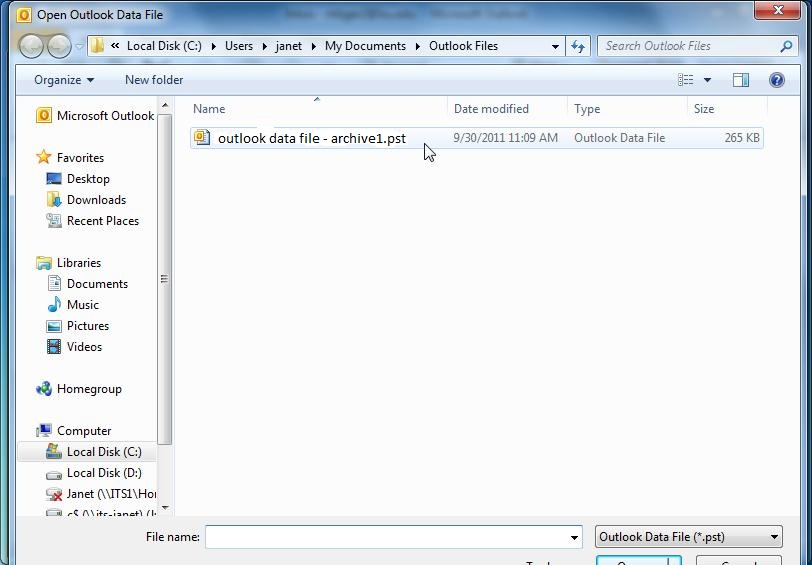Click the change view icon
Viewport: 812px width, 565px height.
coord(685,80)
